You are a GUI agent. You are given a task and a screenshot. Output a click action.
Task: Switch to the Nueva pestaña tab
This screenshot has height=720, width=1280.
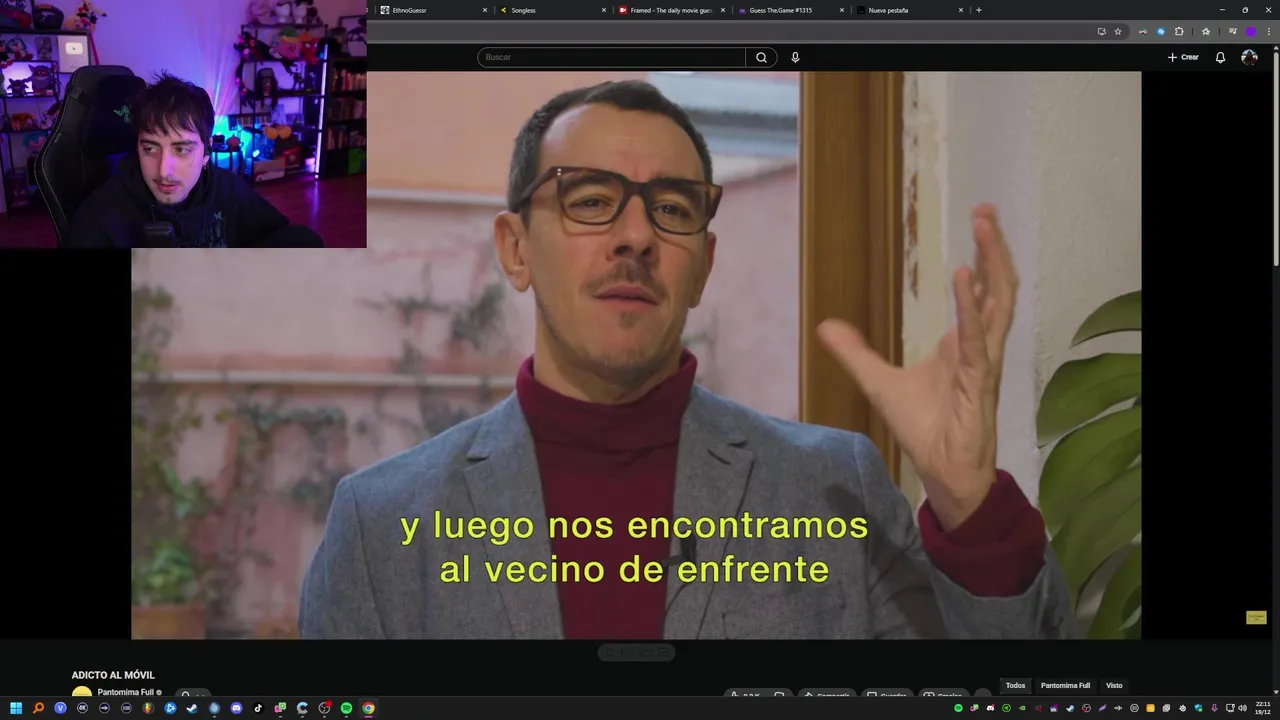tap(909, 10)
